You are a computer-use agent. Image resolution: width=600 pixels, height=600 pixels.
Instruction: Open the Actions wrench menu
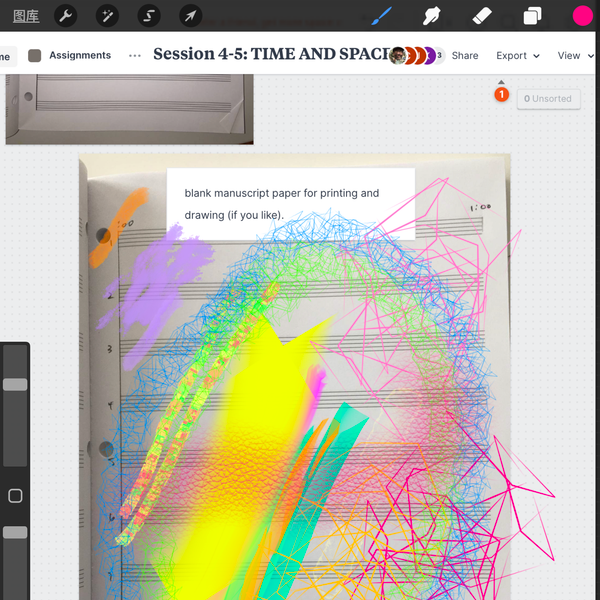pos(65,16)
